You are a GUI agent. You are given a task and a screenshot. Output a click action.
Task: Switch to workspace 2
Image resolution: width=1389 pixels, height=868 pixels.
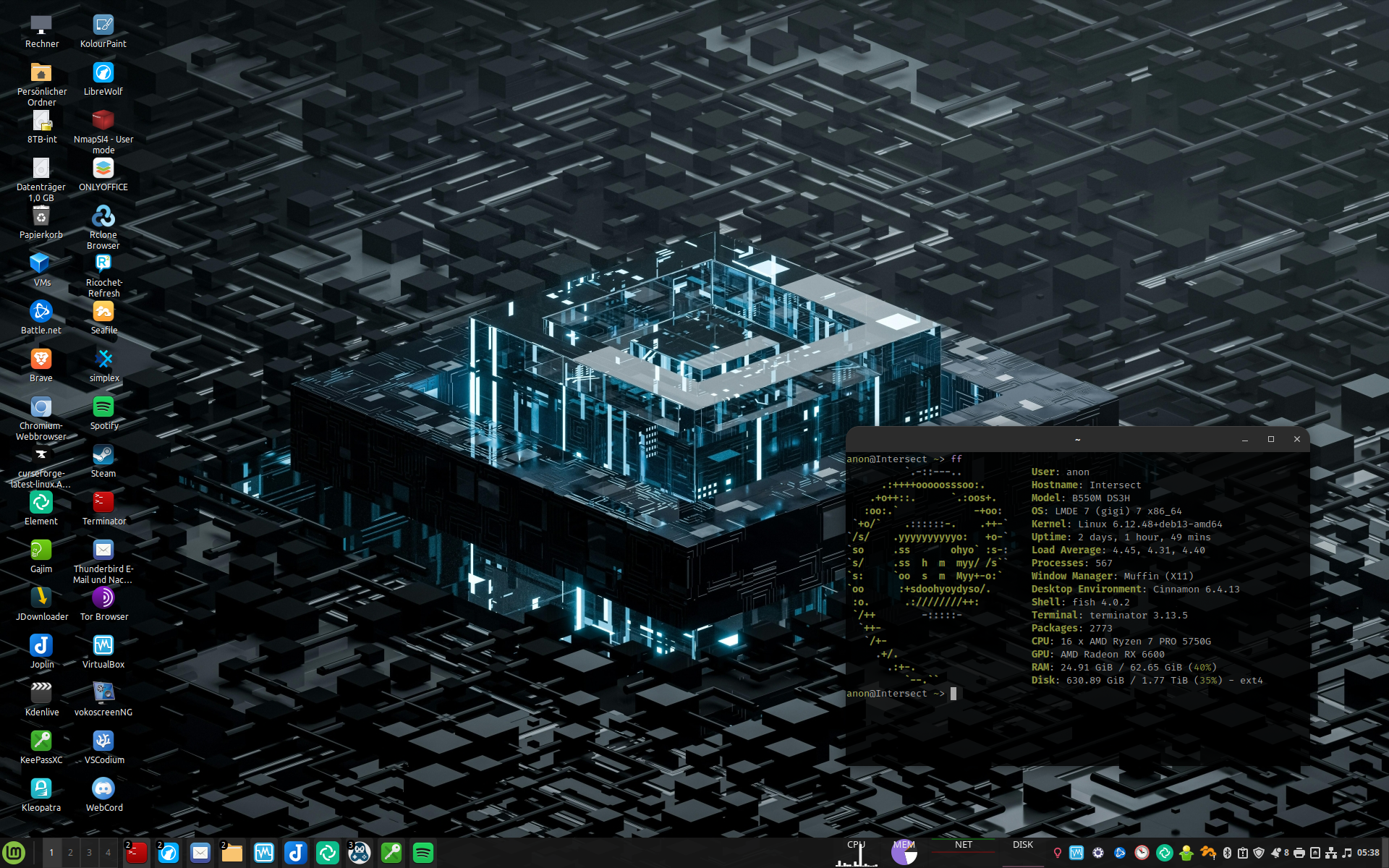tap(70, 853)
